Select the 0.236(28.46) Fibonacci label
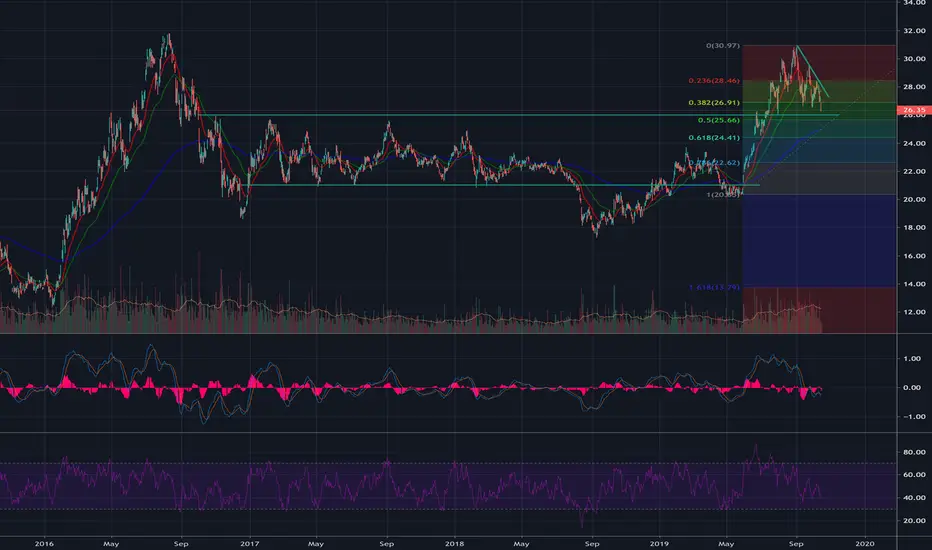Screen dimensions: 932x550 click(x=714, y=81)
